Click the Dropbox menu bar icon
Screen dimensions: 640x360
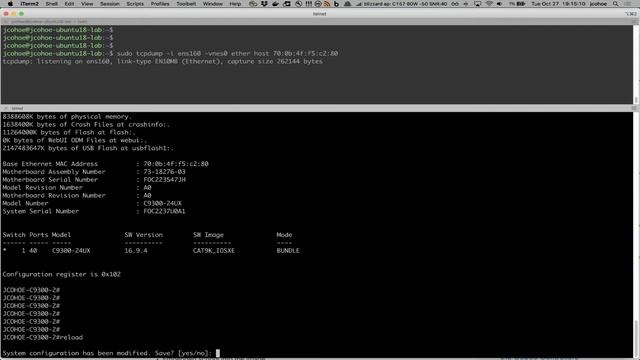click(x=264, y=4)
